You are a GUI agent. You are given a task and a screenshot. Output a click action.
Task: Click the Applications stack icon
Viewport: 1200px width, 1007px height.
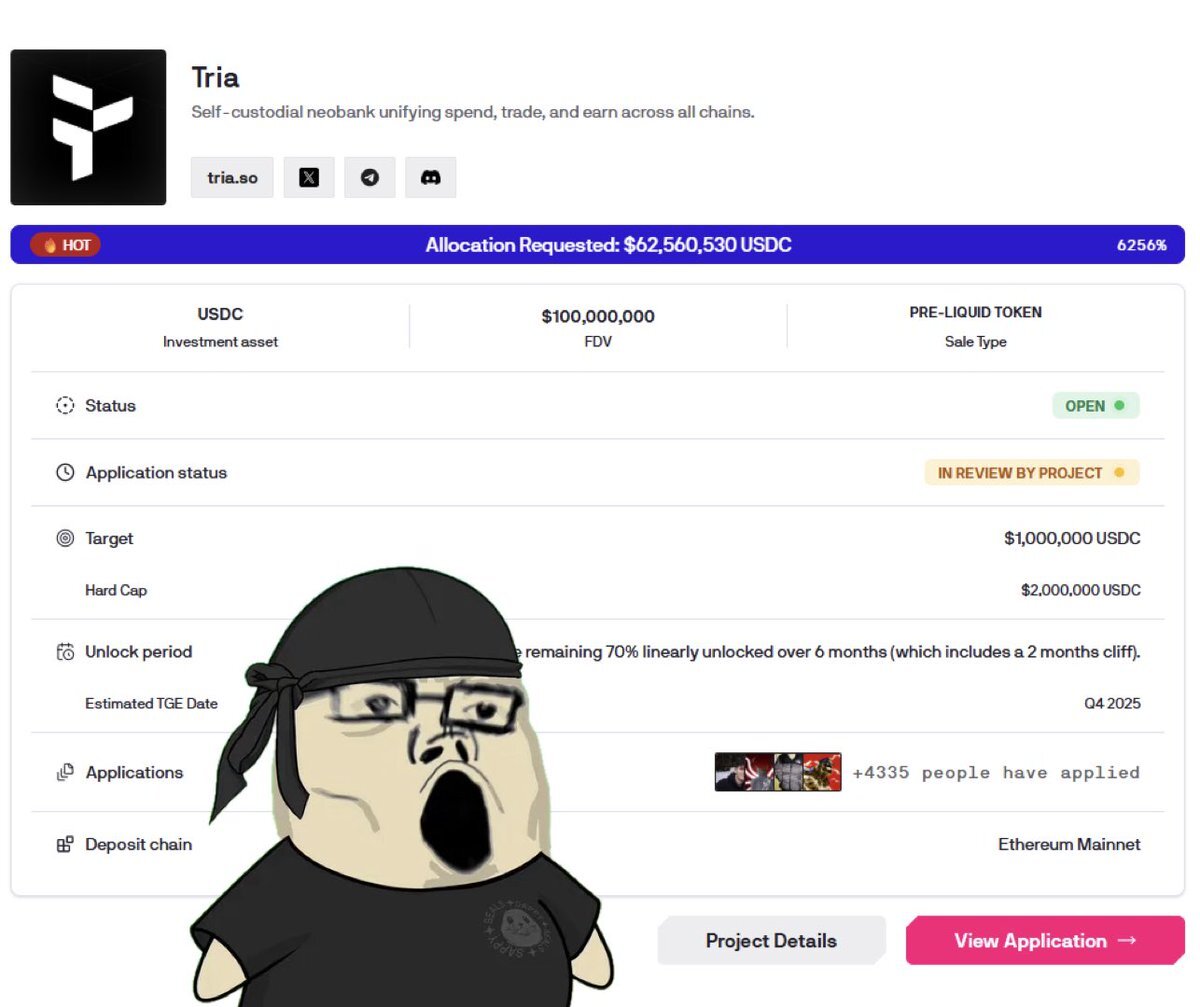pyautogui.click(x=65, y=772)
